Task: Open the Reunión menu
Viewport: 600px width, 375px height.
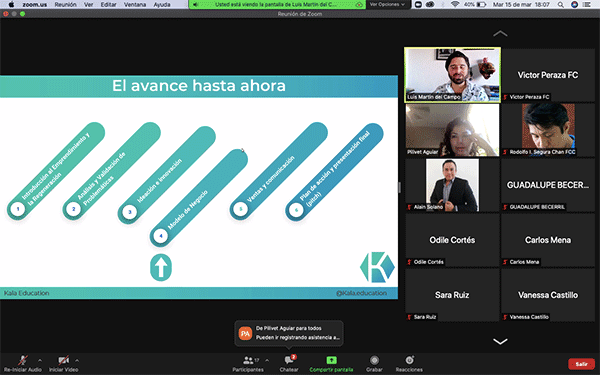Action: click(x=65, y=5)
